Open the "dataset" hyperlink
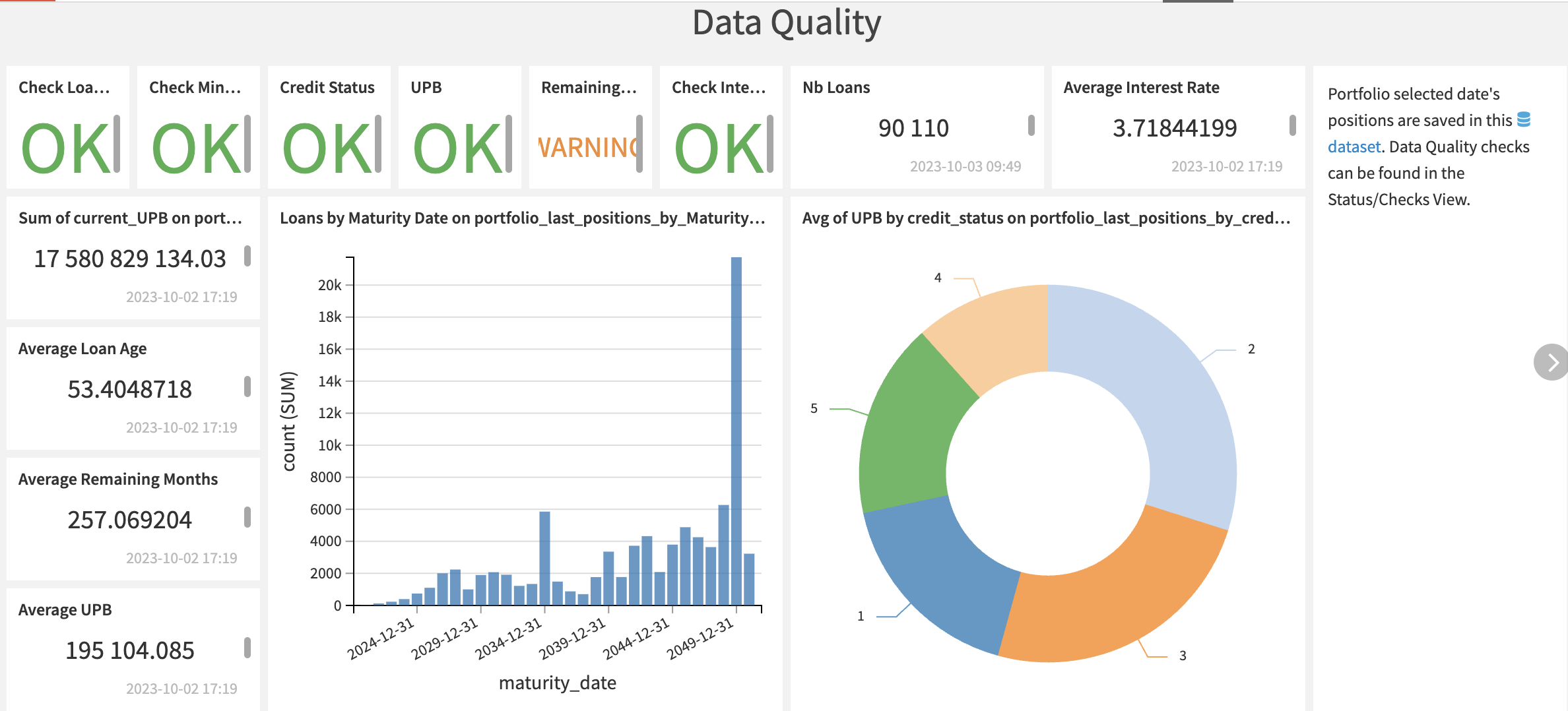Viewport: 1568px width, 711px height. 1354,146
